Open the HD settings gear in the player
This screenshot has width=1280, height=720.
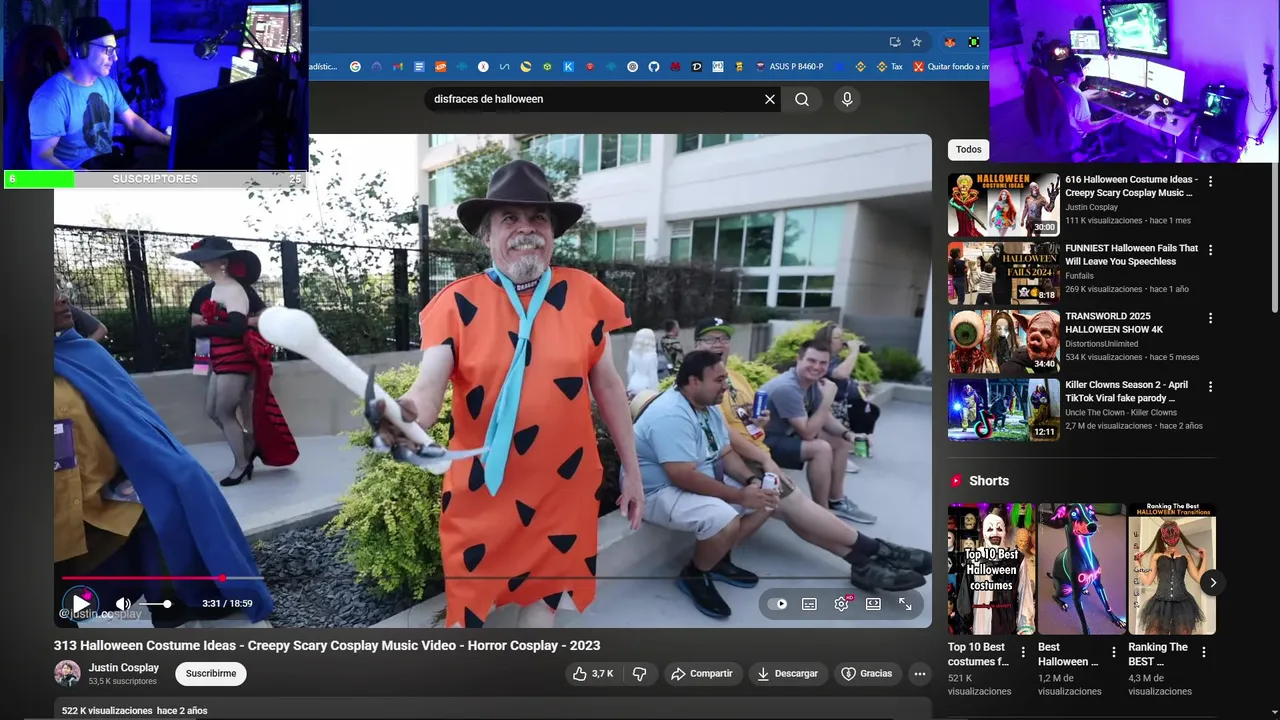841,604
